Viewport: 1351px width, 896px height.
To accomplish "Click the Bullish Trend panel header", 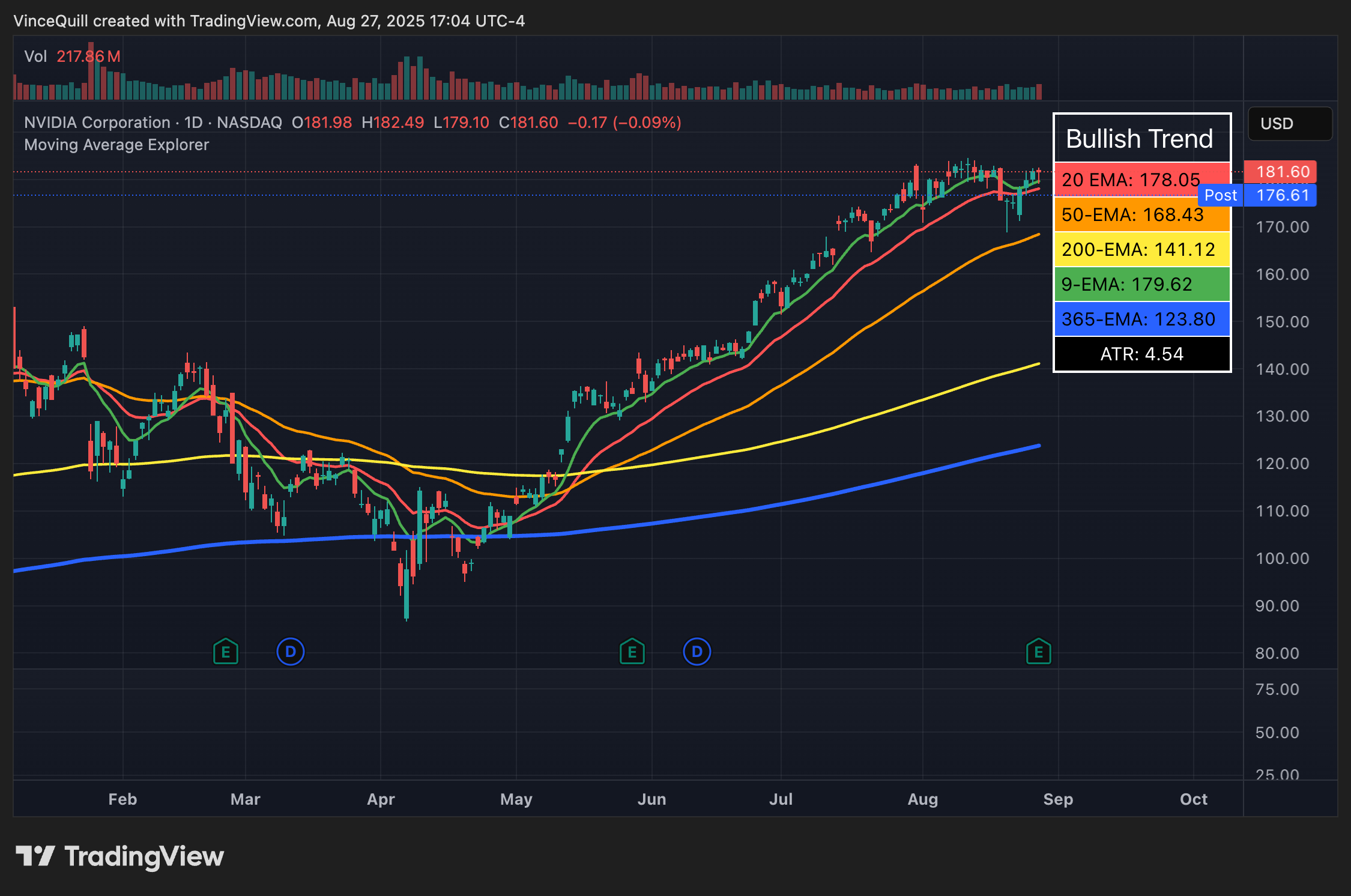I will pyautogui.click(x=1140, y=139).
